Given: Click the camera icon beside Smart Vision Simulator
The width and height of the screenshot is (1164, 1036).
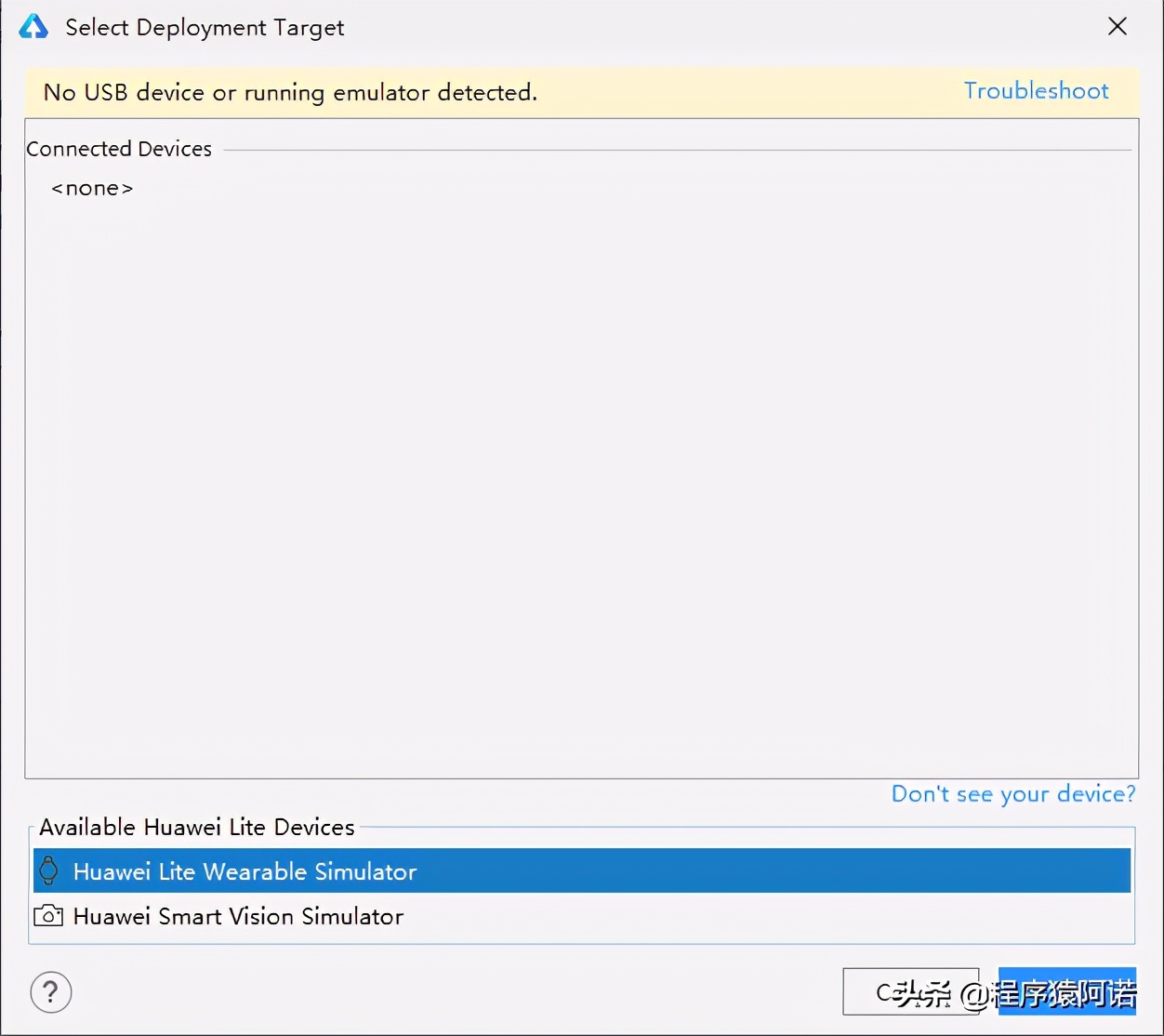Looking at the screenshot, I should coord(48,916).
